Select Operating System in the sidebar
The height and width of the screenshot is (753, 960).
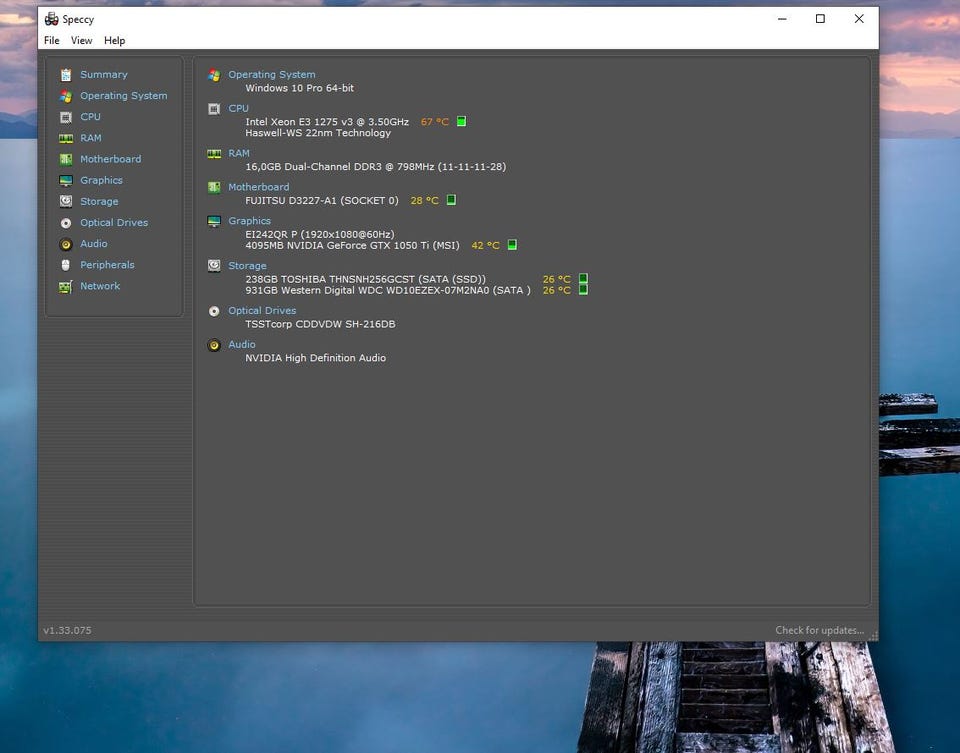click(x=123, y=96)
